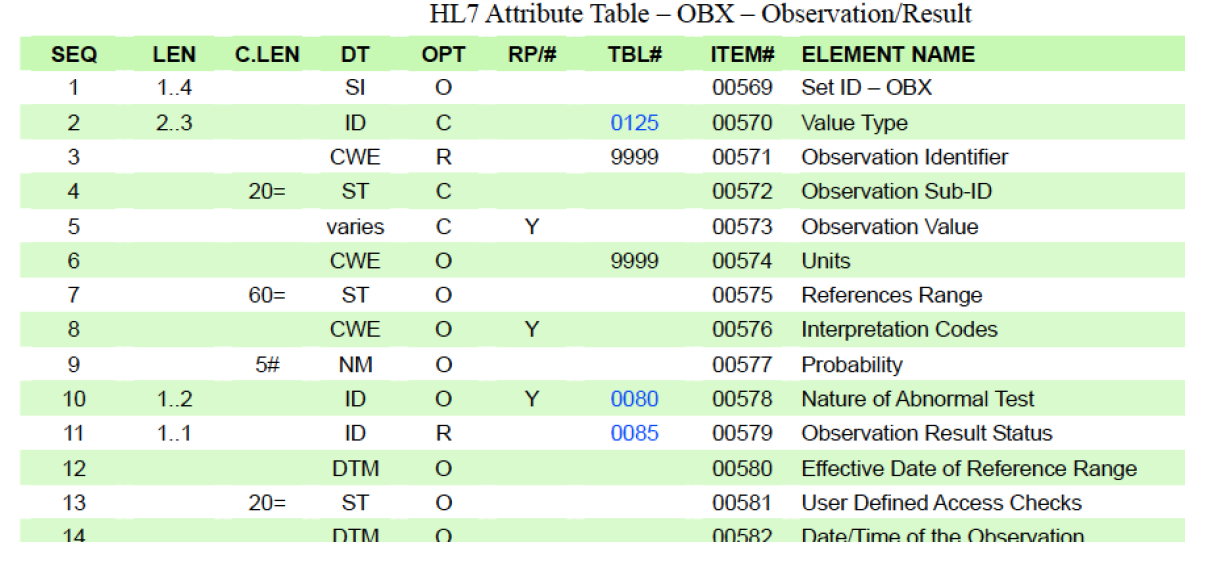Click item number 00579
This screenshot has width=1214, height=577.
tap(742, 433)
